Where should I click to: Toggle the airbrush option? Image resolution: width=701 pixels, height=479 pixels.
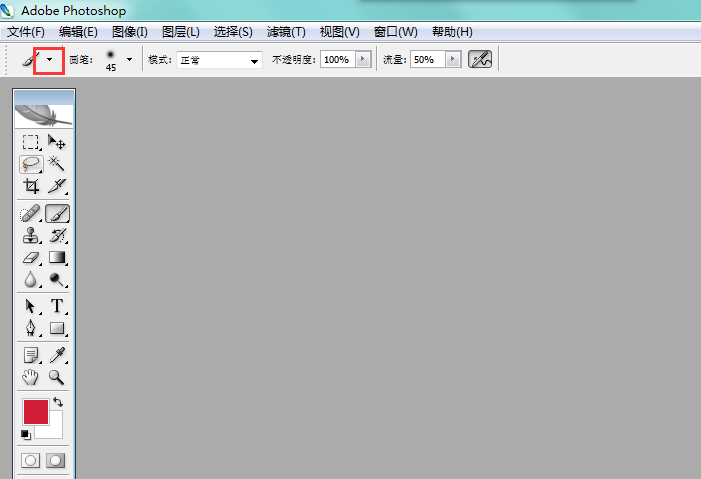pos(480,59)
